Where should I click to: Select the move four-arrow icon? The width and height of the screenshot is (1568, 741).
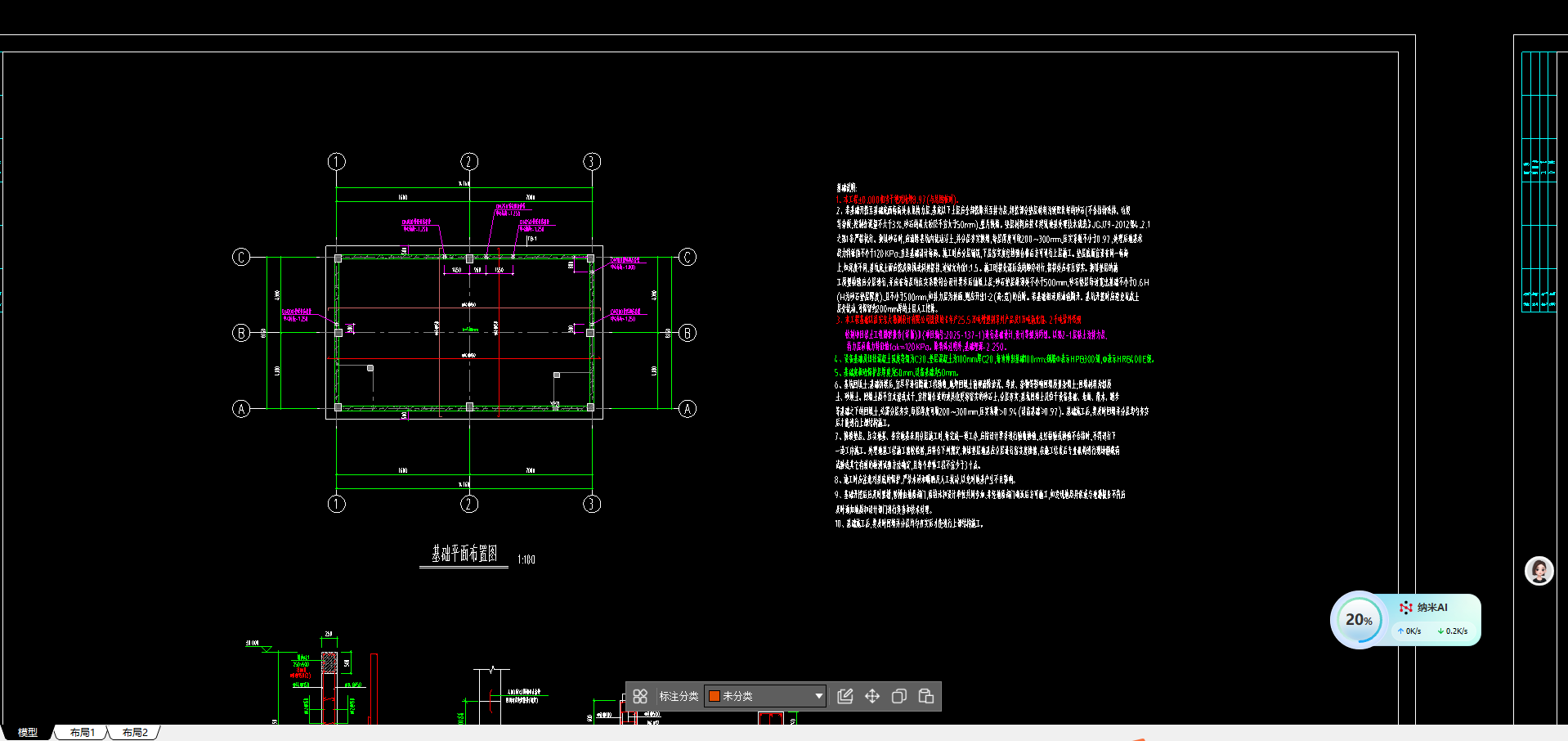[872, 696]
